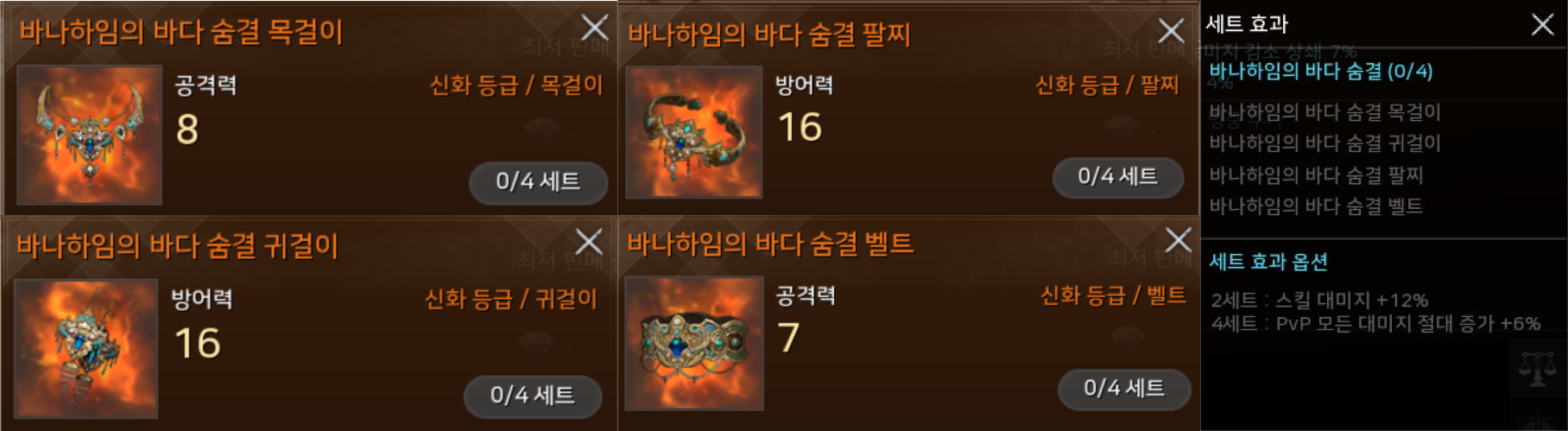Image resolution: width=1568 pixels, height=431 pixels.
Task: Click the 바다 숨결 귀걸이 earring item icon
Action: tap(86, 348)
